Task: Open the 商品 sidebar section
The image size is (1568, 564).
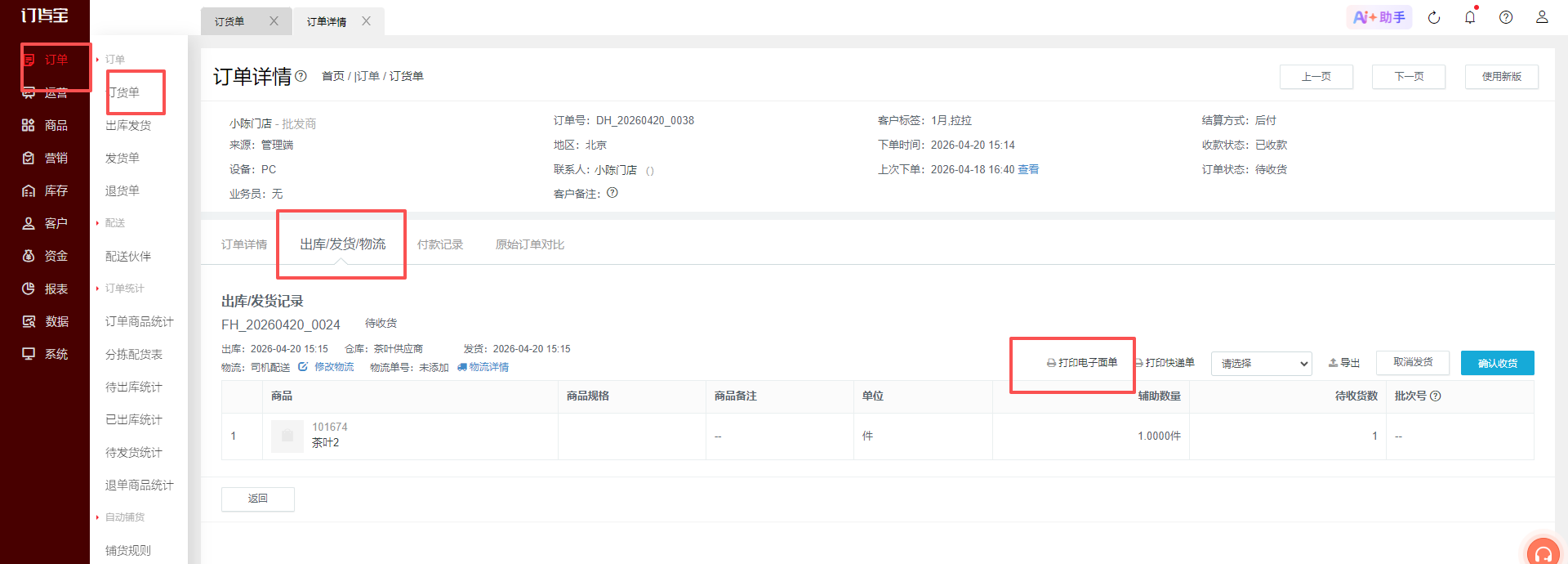Action: (x=45, y=125)
